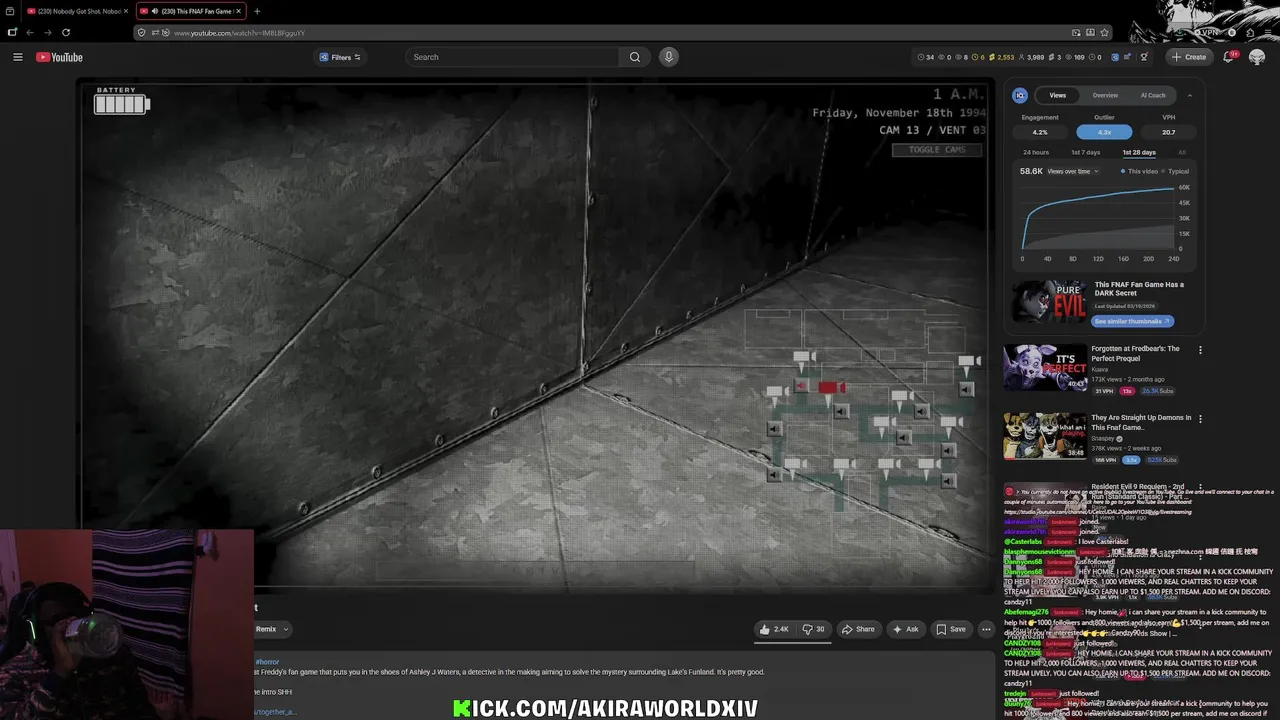Screen dimensions: 1280x720
Task: Go to the YouTube home logo
Action: [59, 57]
